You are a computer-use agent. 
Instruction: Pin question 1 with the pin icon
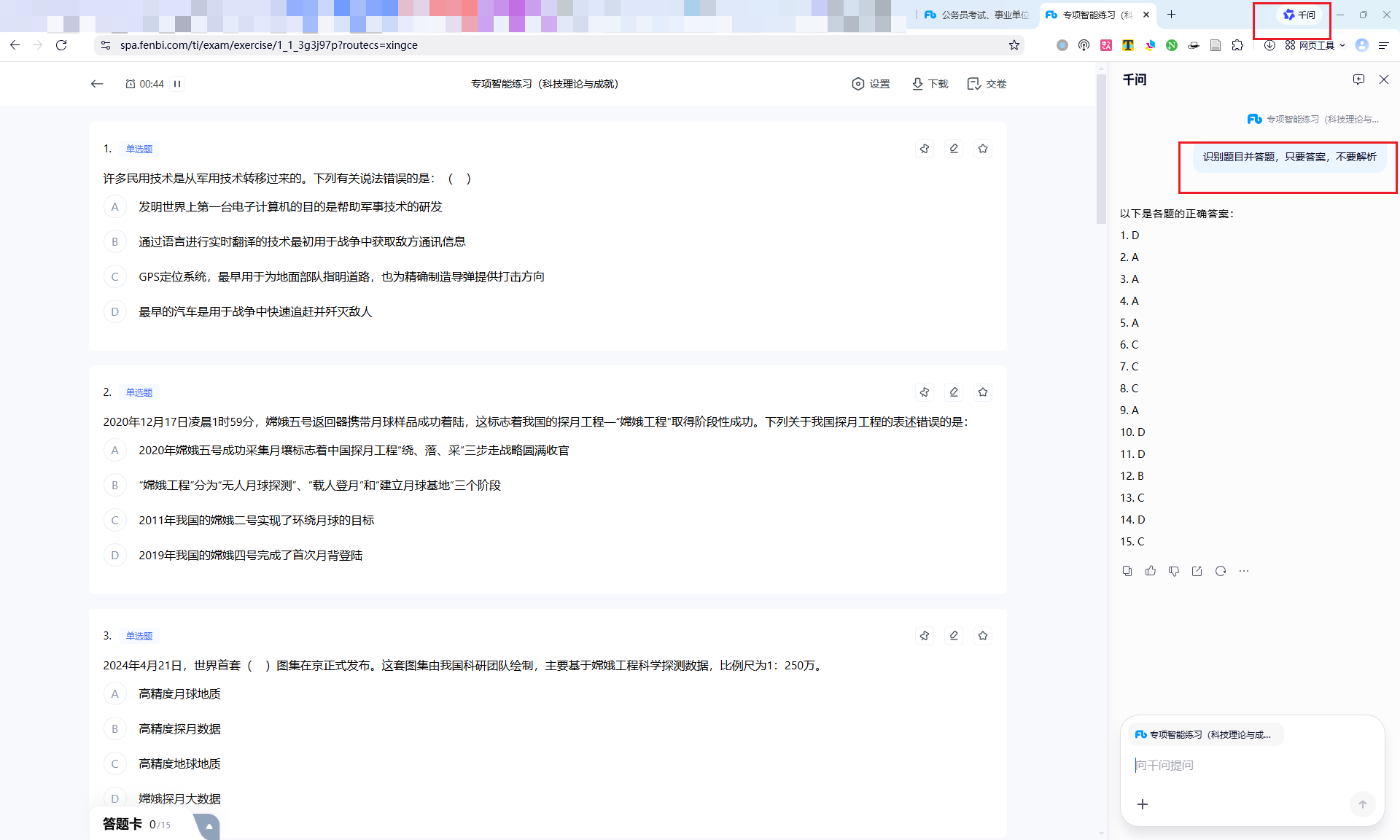925,149
